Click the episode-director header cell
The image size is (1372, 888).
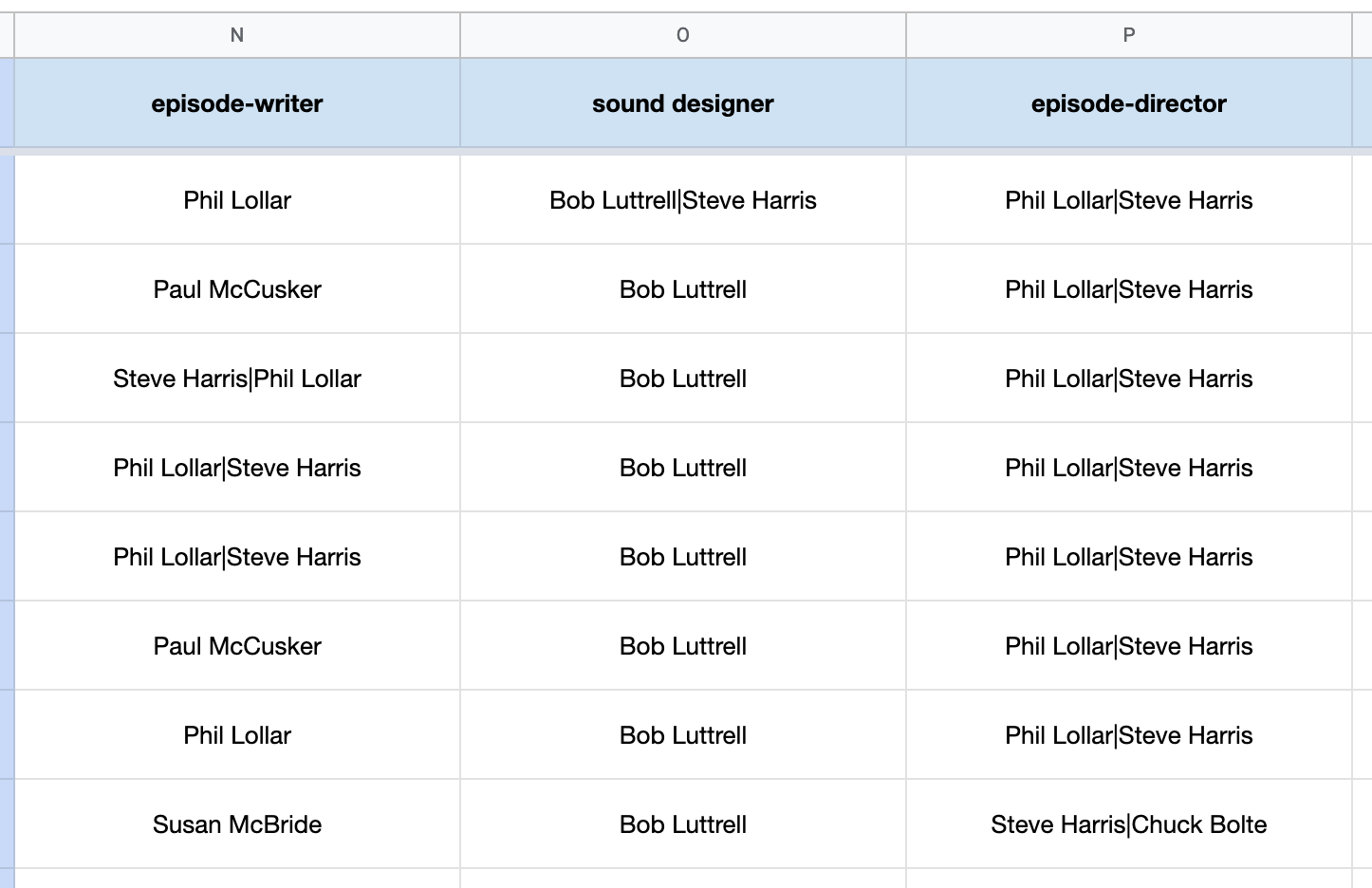1129,103
